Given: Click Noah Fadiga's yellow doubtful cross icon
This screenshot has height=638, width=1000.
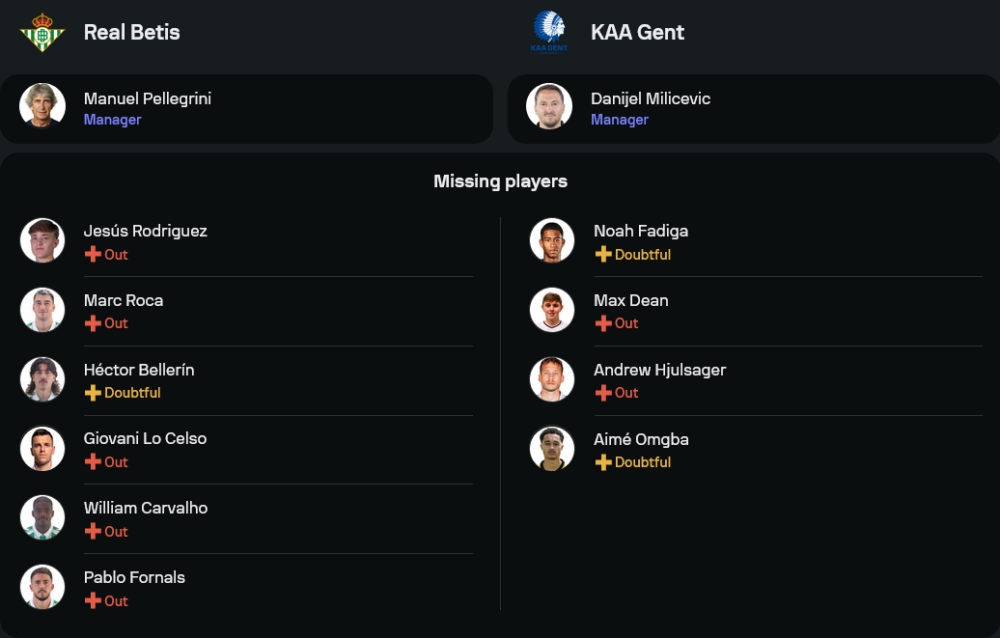Looking at the screenshot, I should pyautogui.click(x=603, y=254).
